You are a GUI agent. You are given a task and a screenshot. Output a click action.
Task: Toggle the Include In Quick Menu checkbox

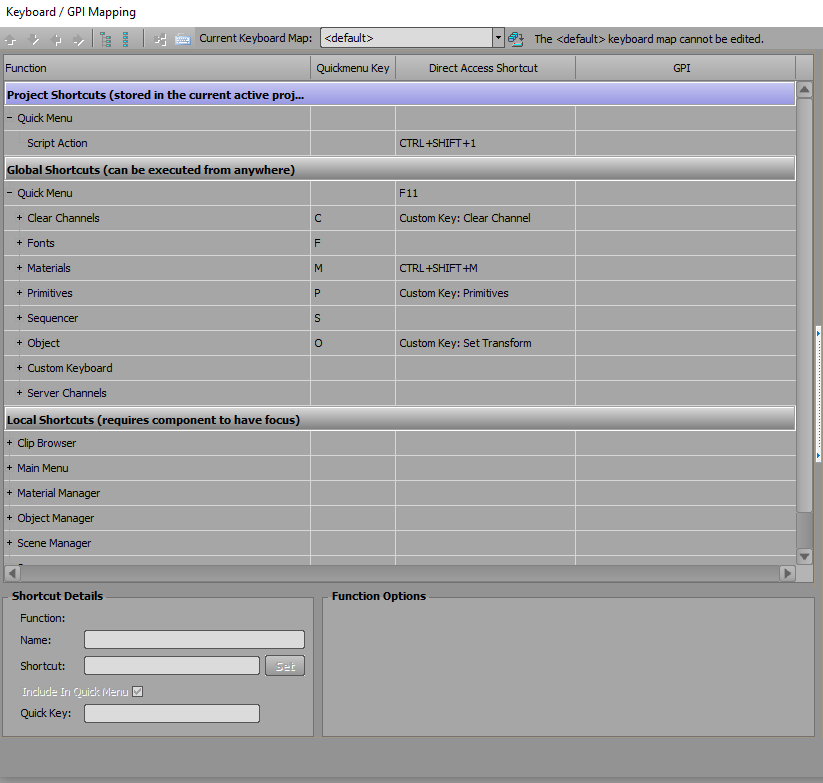(x=138, y=692)
